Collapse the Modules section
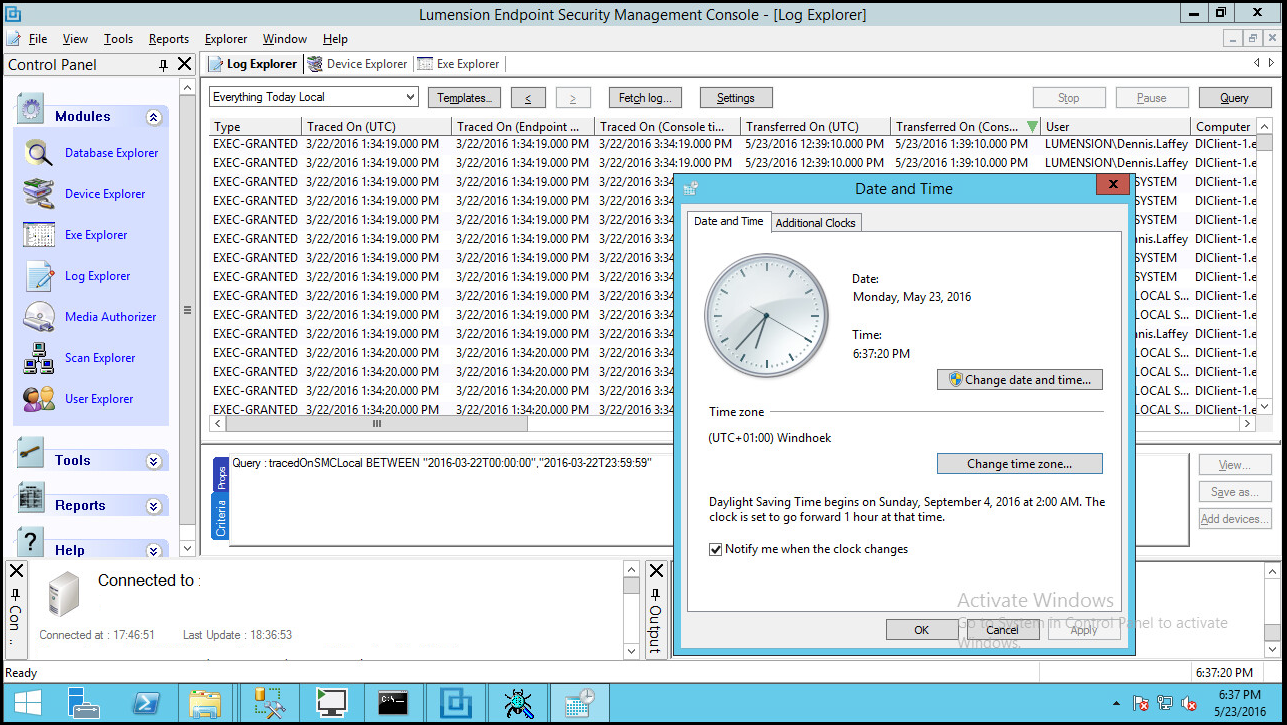 (x=153, y=116)
